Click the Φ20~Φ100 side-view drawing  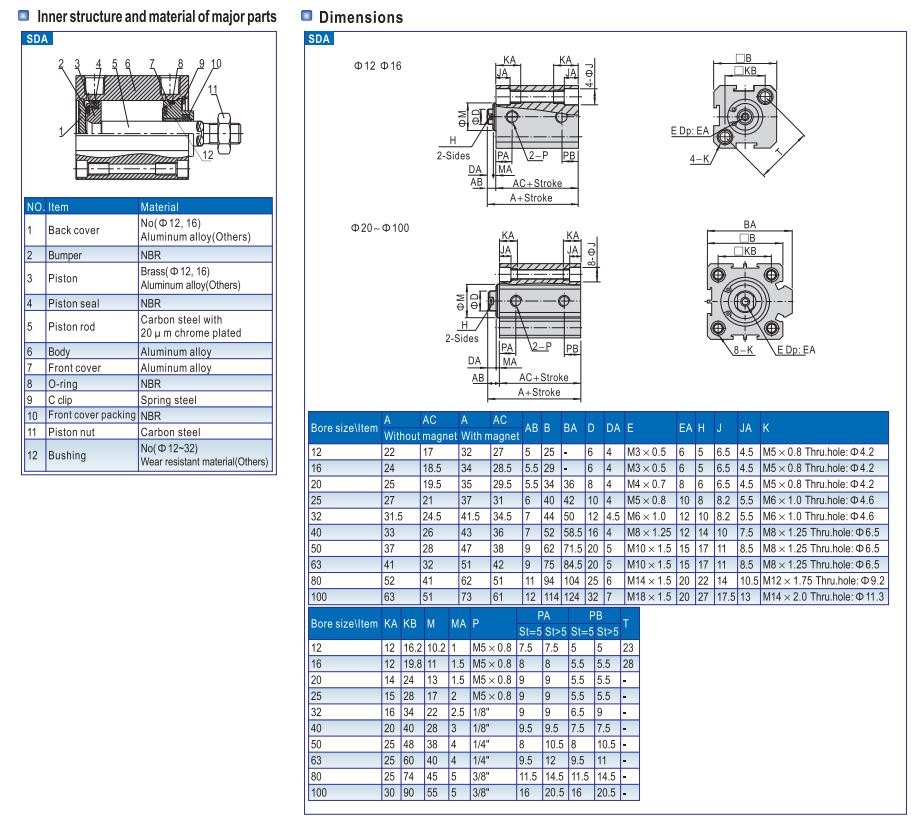[522, 316]
